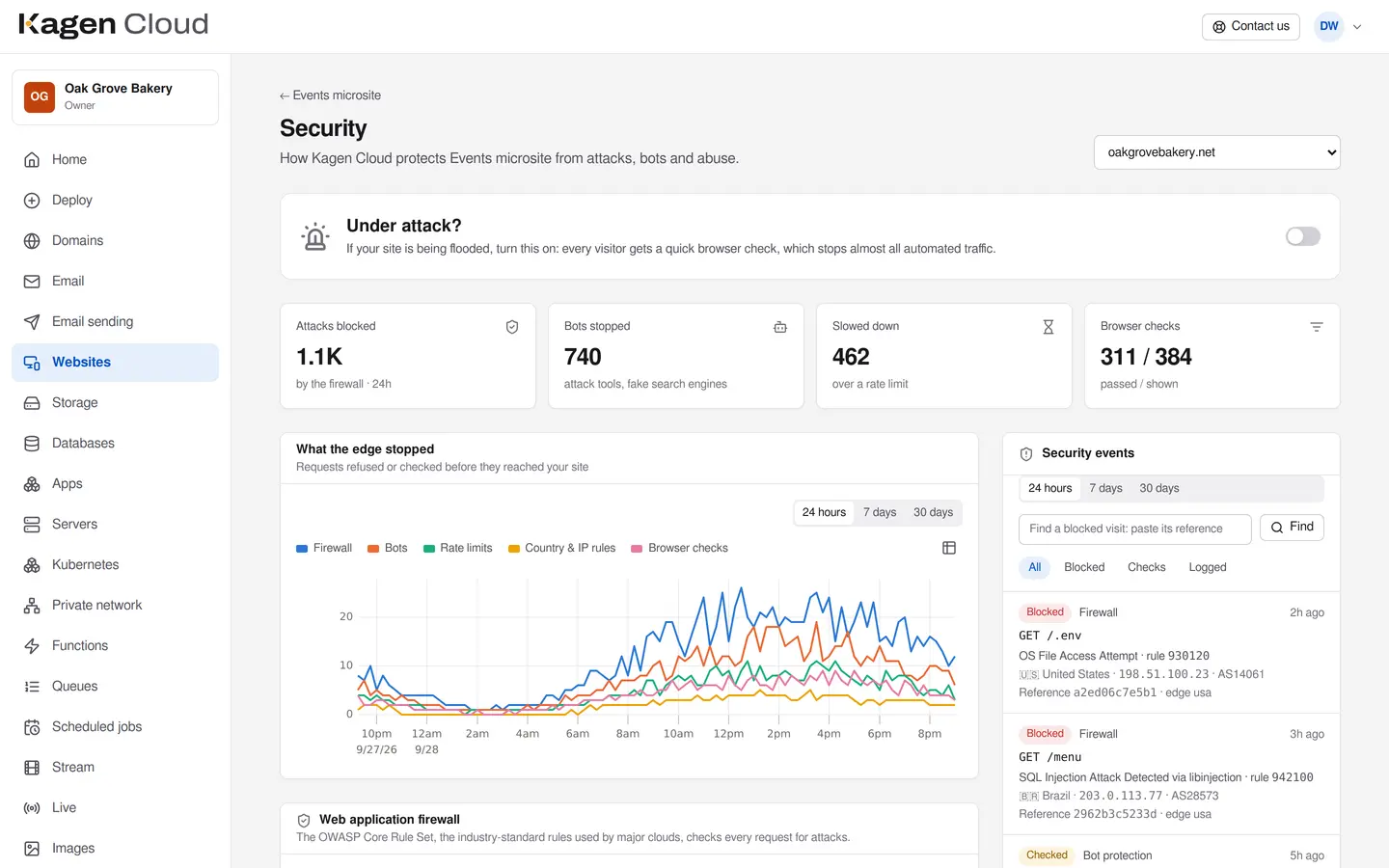Image resolution: width=1389 pixels, height=868 pixels.
Task: Open the Databases cylinder icon
Action: click(x=32, y=444)
